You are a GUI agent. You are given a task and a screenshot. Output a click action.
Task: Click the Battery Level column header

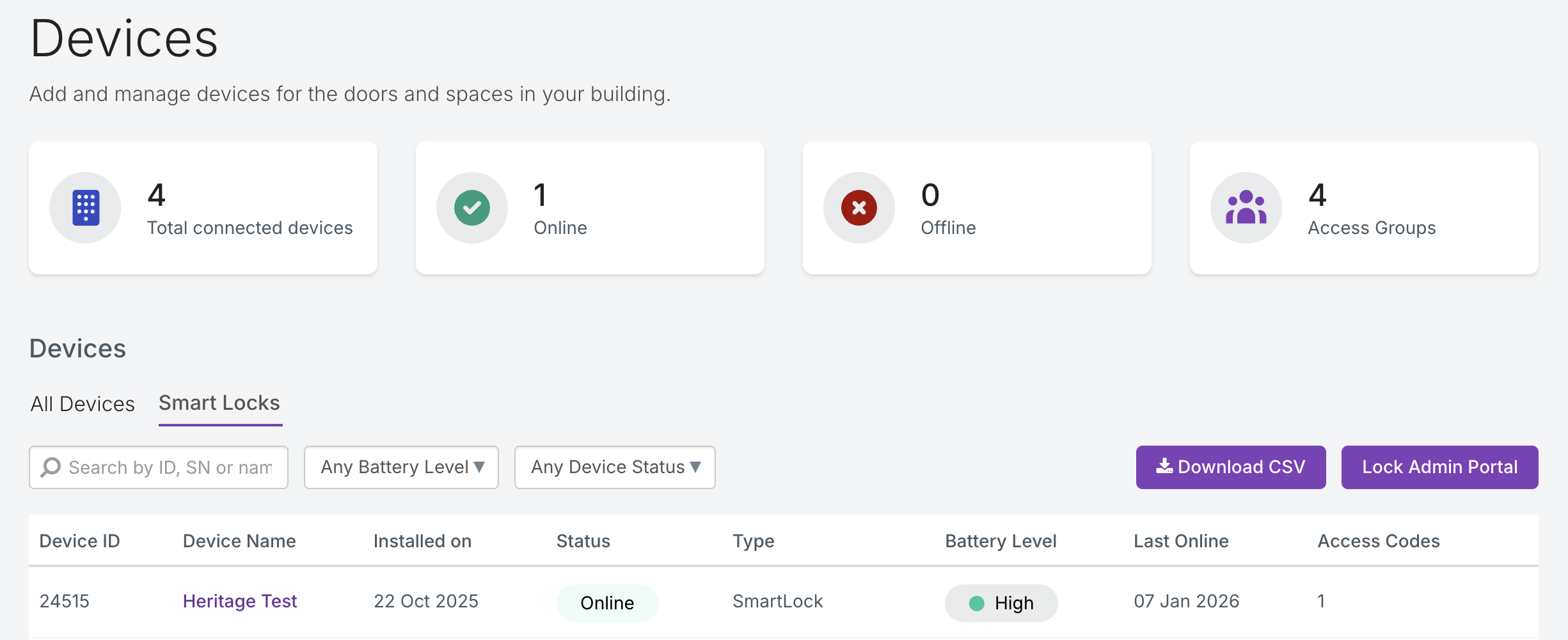point(1001,541)
